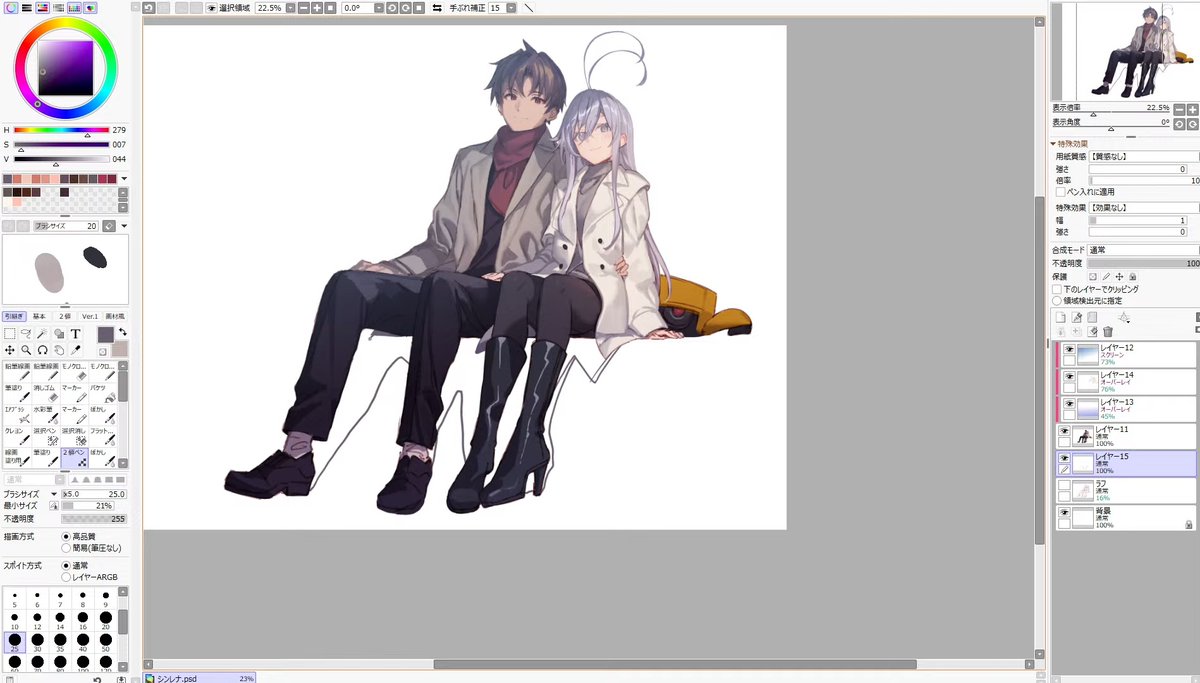Pick the Text tool
1200x683 pixels.
click(75, 334)
